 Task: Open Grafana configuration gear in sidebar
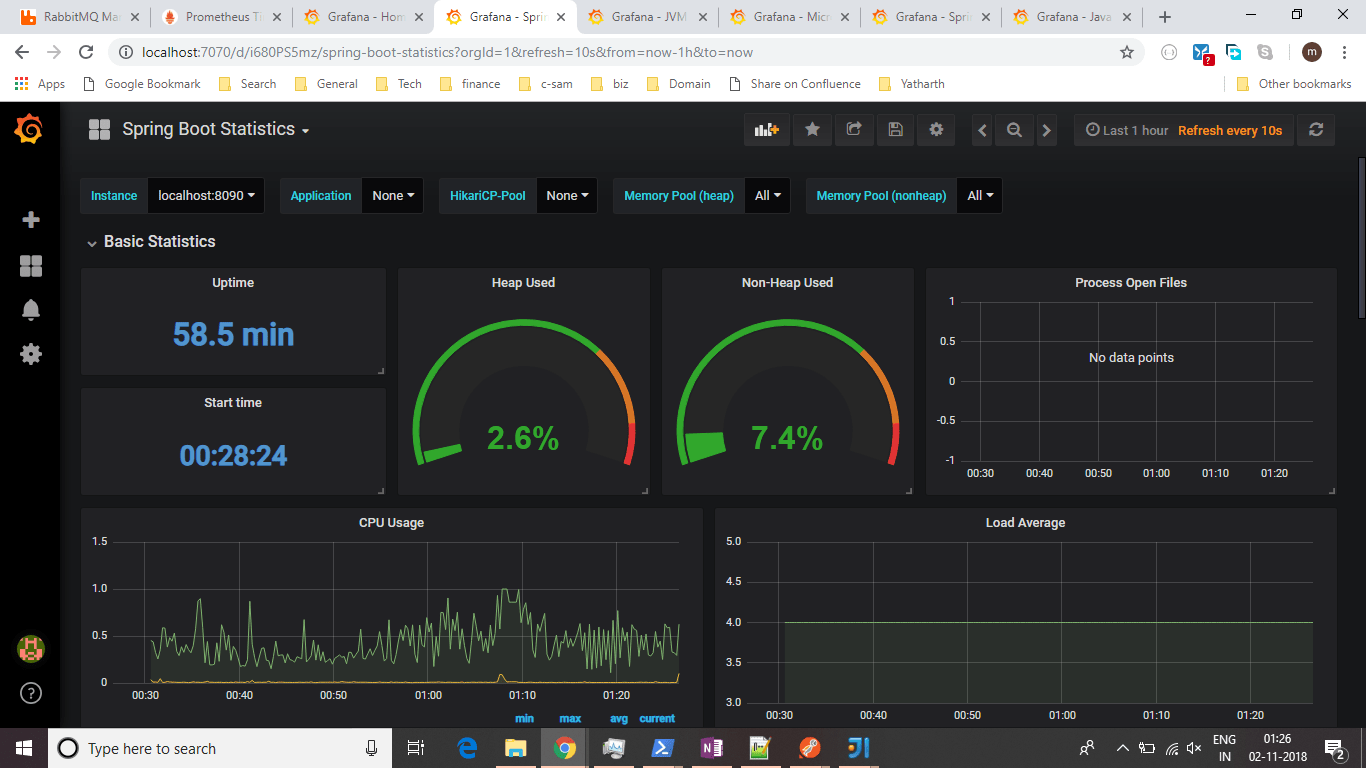click(30, 354)
